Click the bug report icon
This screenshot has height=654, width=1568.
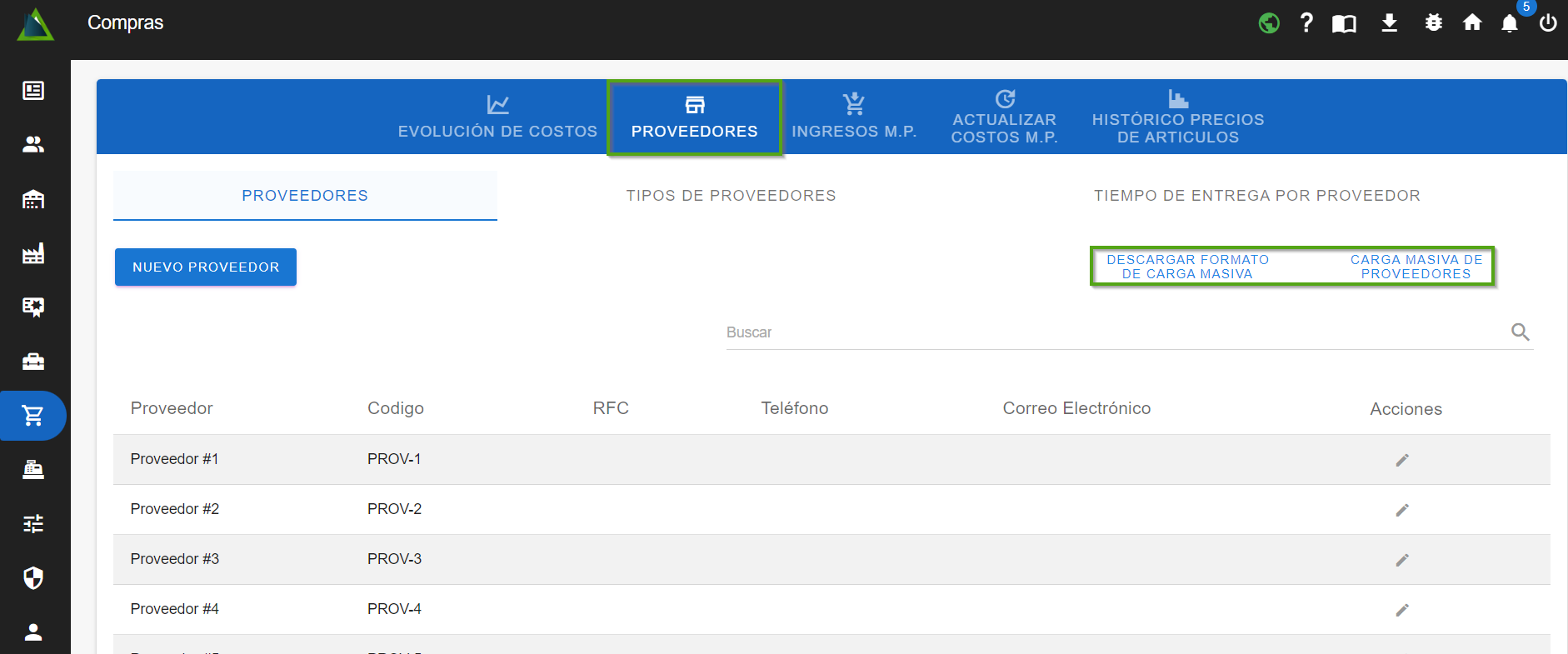1433,23
